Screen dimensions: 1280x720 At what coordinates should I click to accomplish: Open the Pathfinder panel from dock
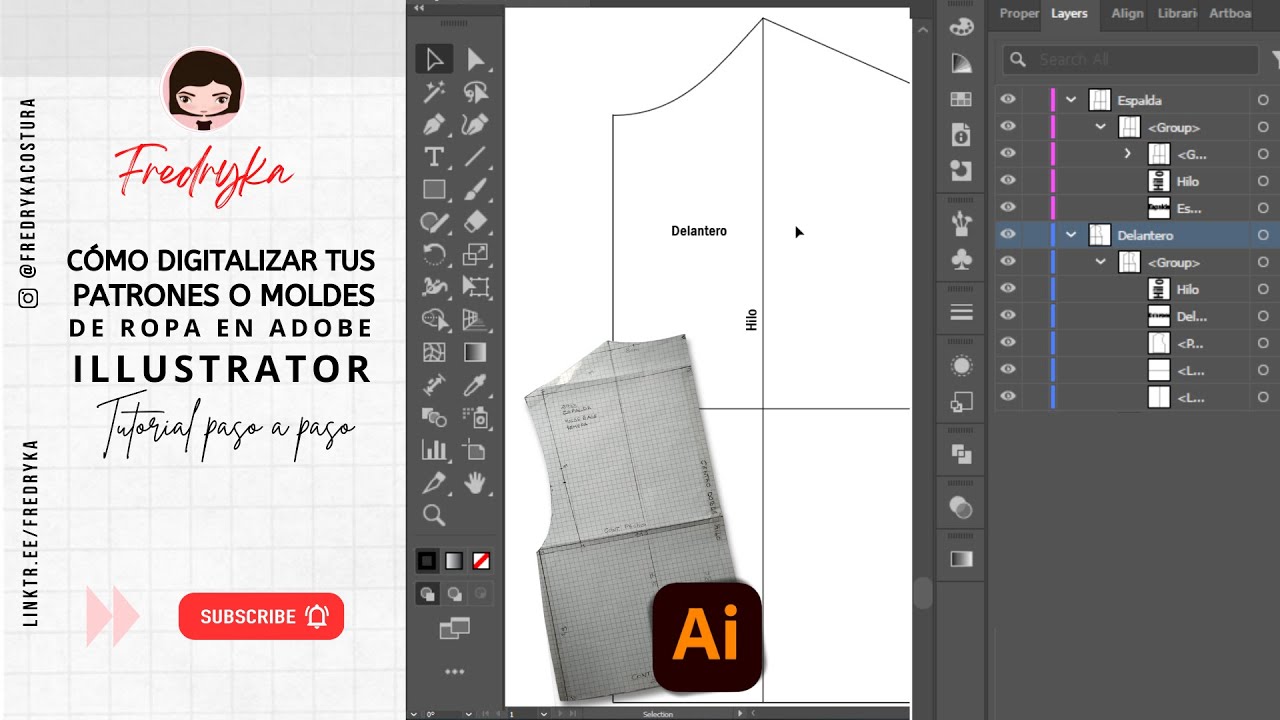[x=961, y=455]
